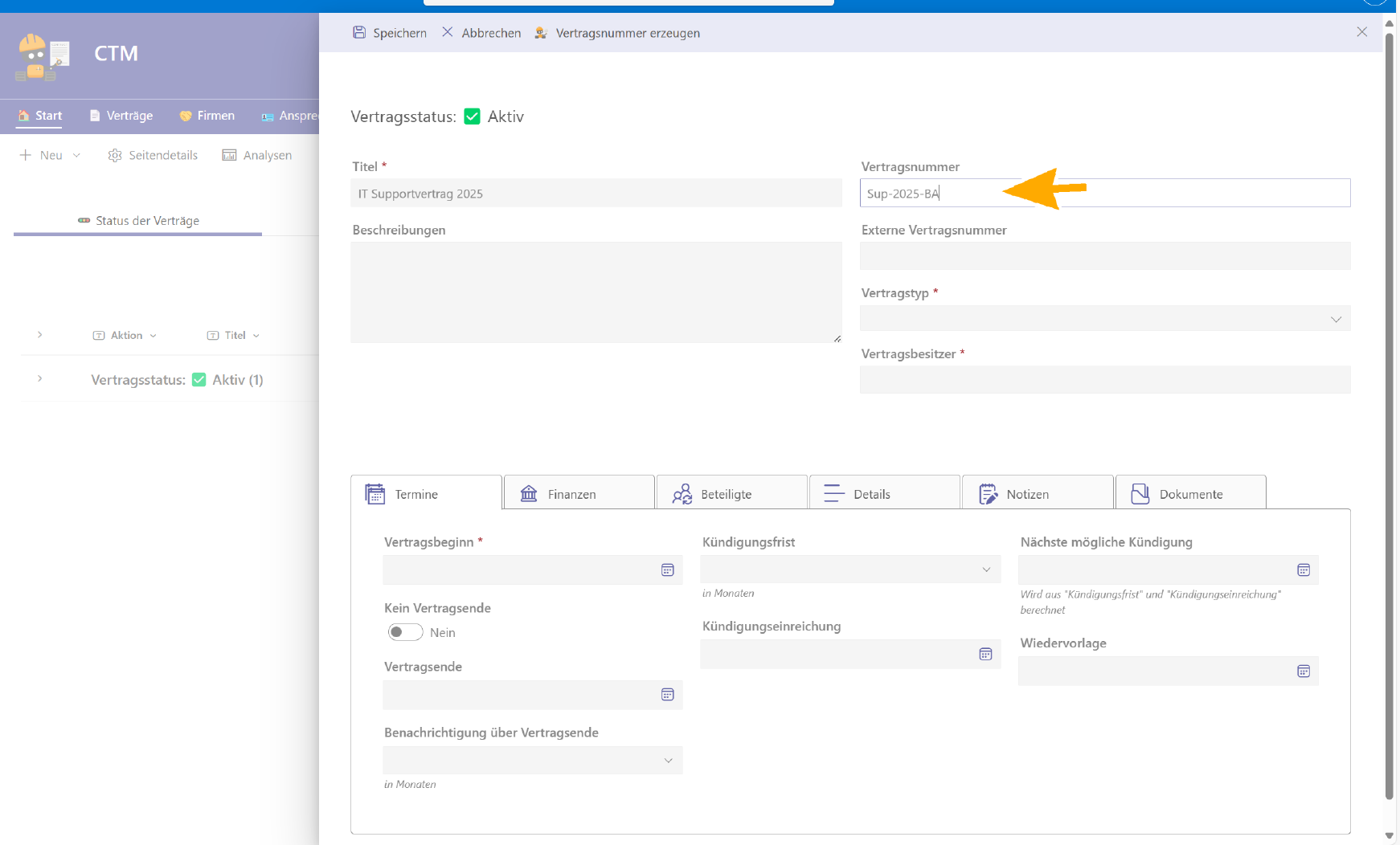Image resolution: width=1400 pixels, height=845 pixels.
Task: Toggle the Kein Vertragsende switch
Action: click(x=405, y=632)
